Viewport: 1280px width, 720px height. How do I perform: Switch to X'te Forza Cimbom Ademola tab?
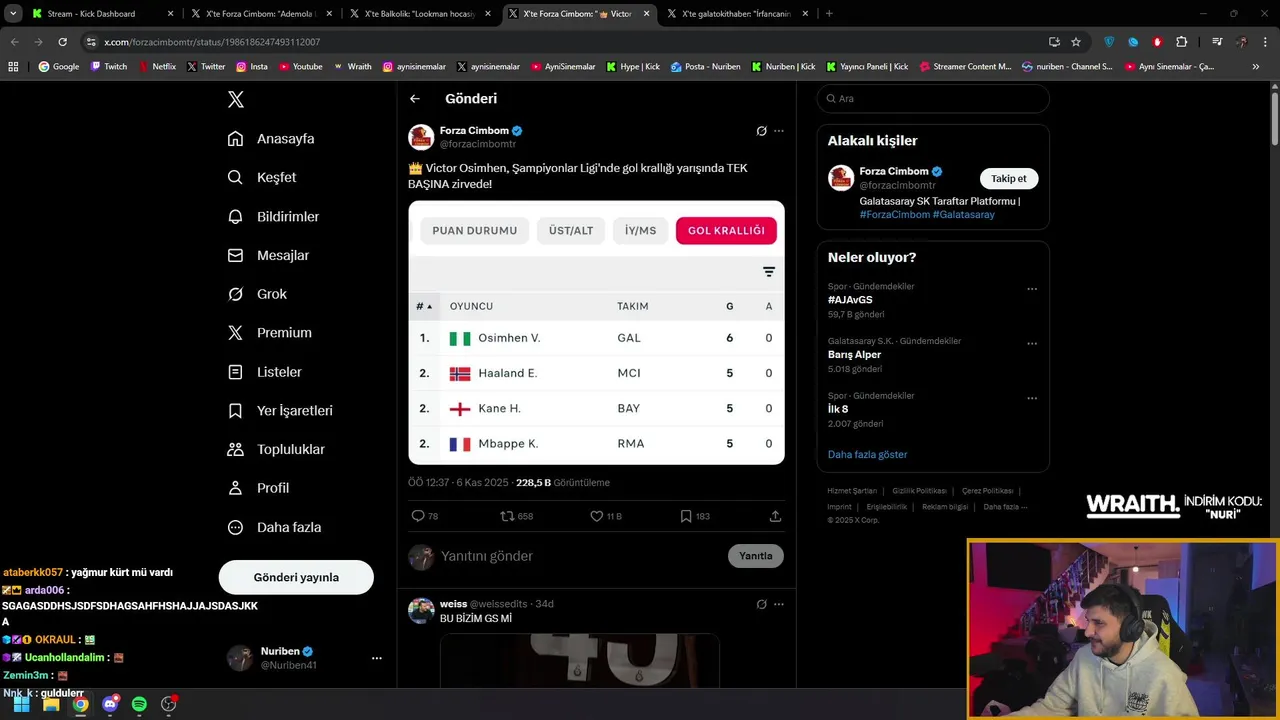pyautogui.click(x=261, y=14)
